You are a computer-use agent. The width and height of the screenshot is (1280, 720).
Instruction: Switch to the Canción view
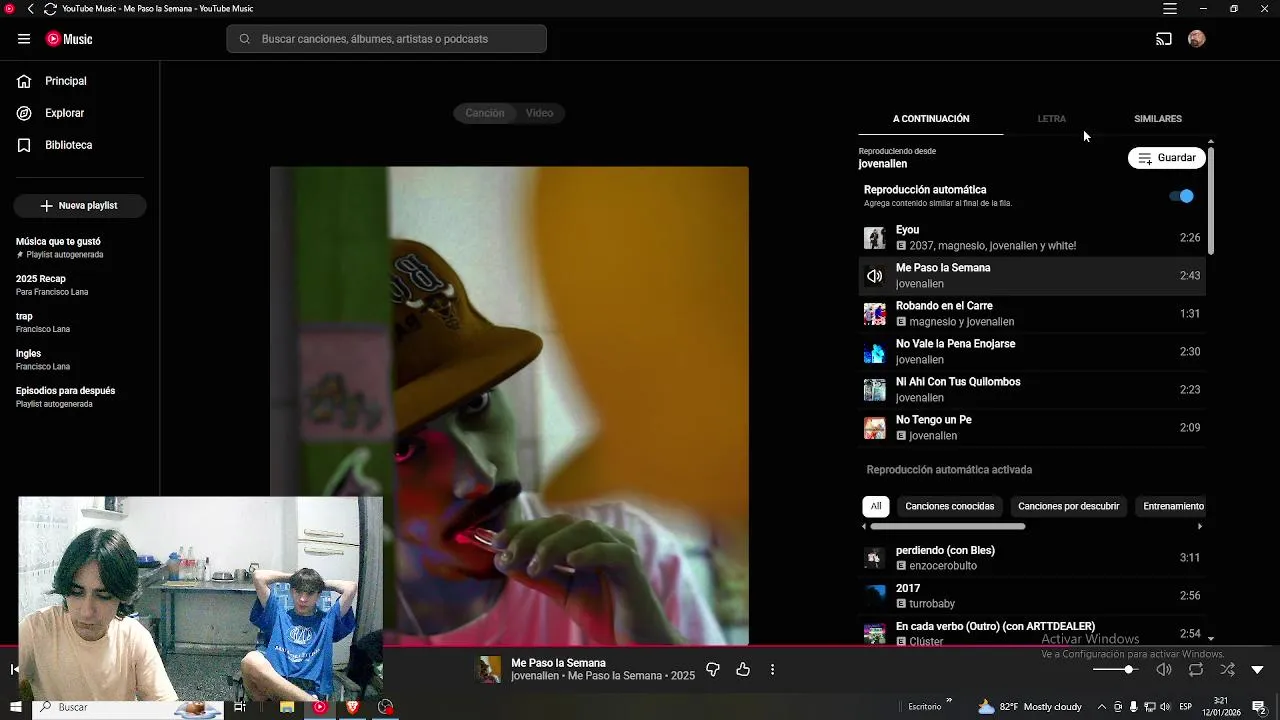pos(485,113)
